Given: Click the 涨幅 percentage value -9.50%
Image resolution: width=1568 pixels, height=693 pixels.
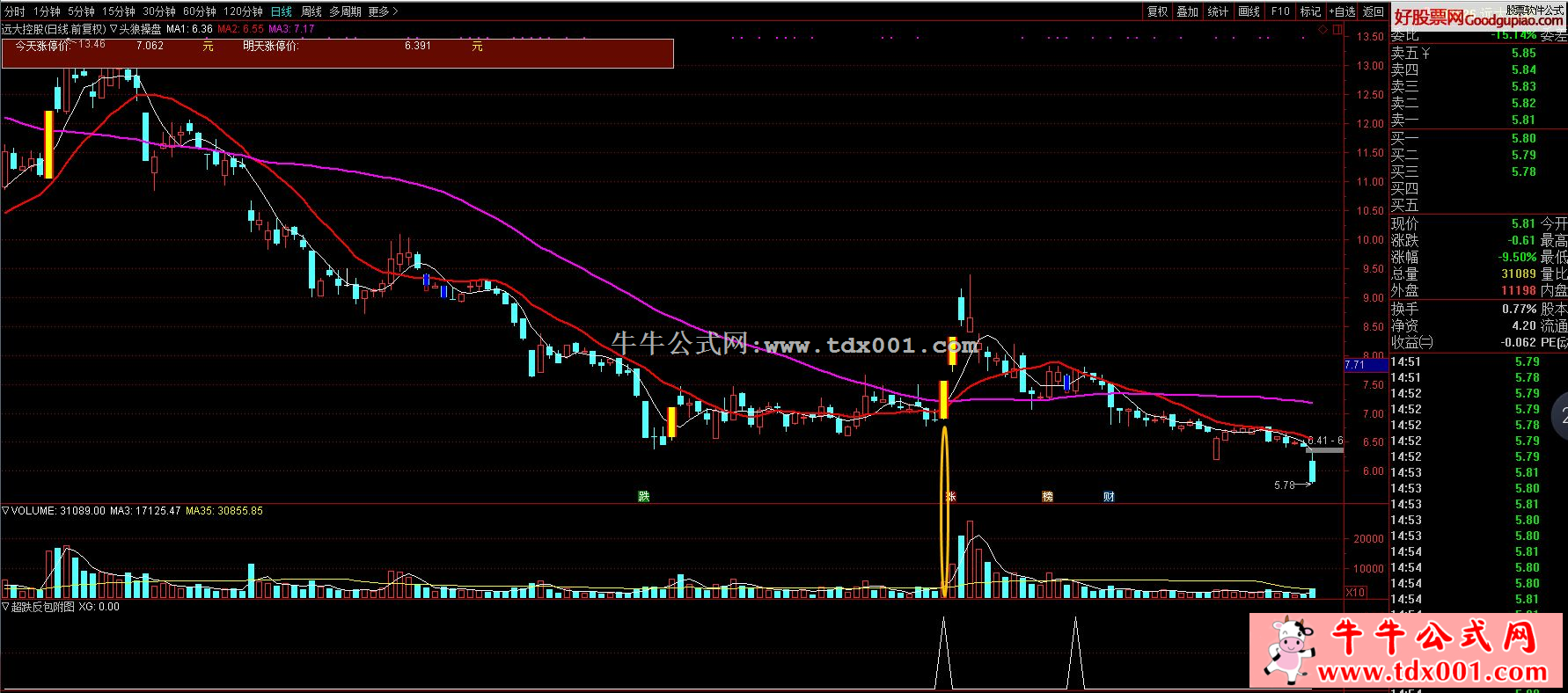Looking at the screenshot, I should (1517, 257).
